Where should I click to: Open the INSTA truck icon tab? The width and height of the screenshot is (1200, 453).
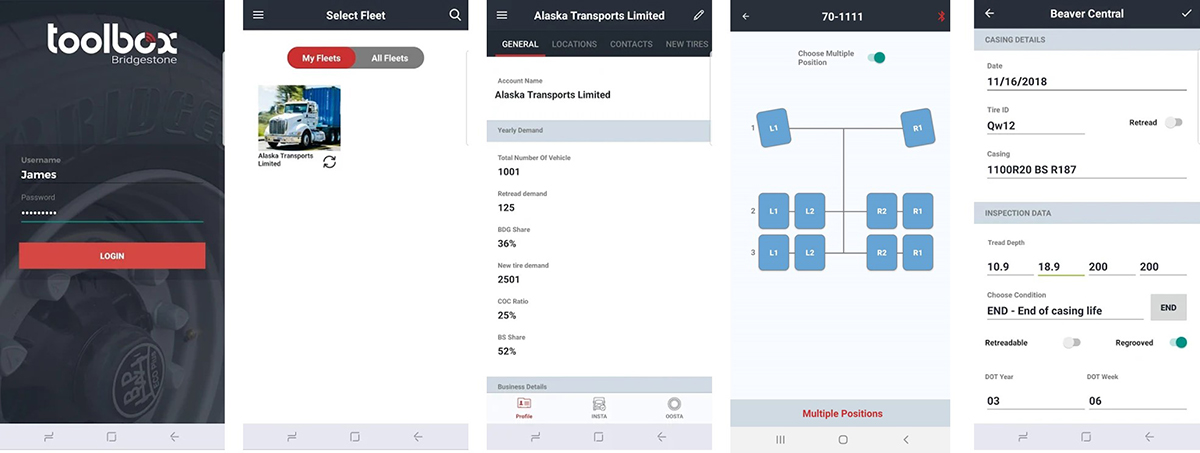[599, 405]
